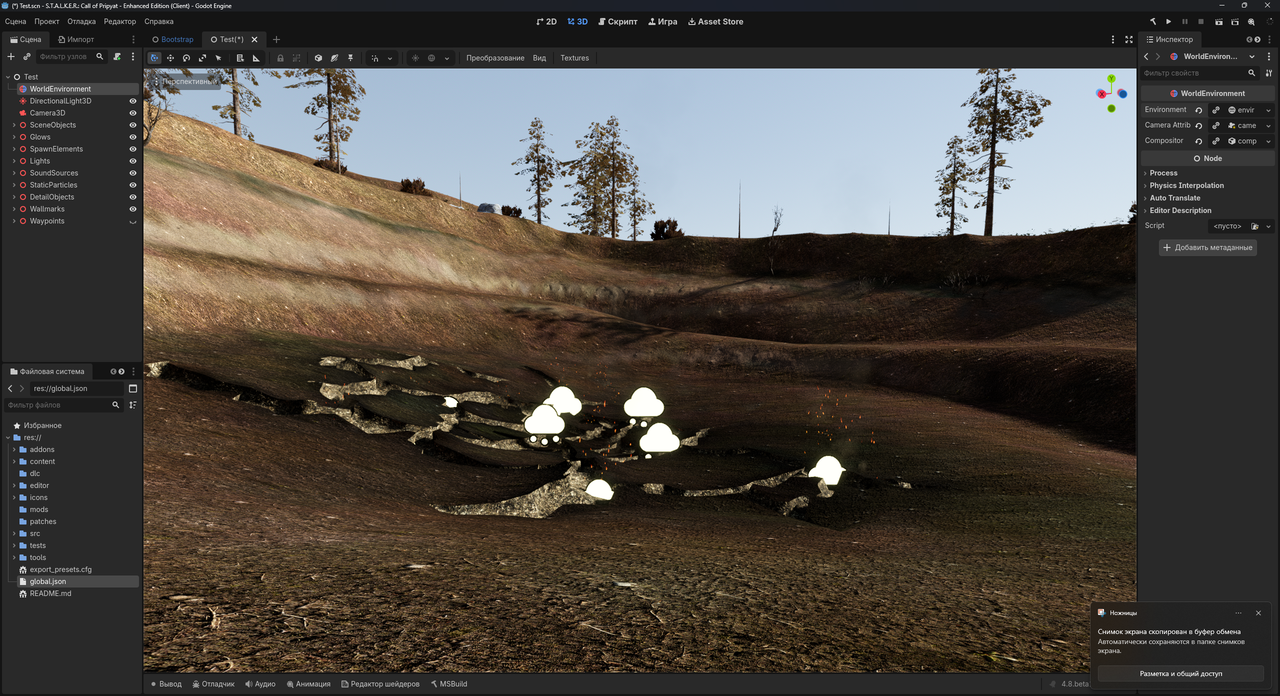Select the Move mode tool in the 3D toolbar

coord(170,58)
